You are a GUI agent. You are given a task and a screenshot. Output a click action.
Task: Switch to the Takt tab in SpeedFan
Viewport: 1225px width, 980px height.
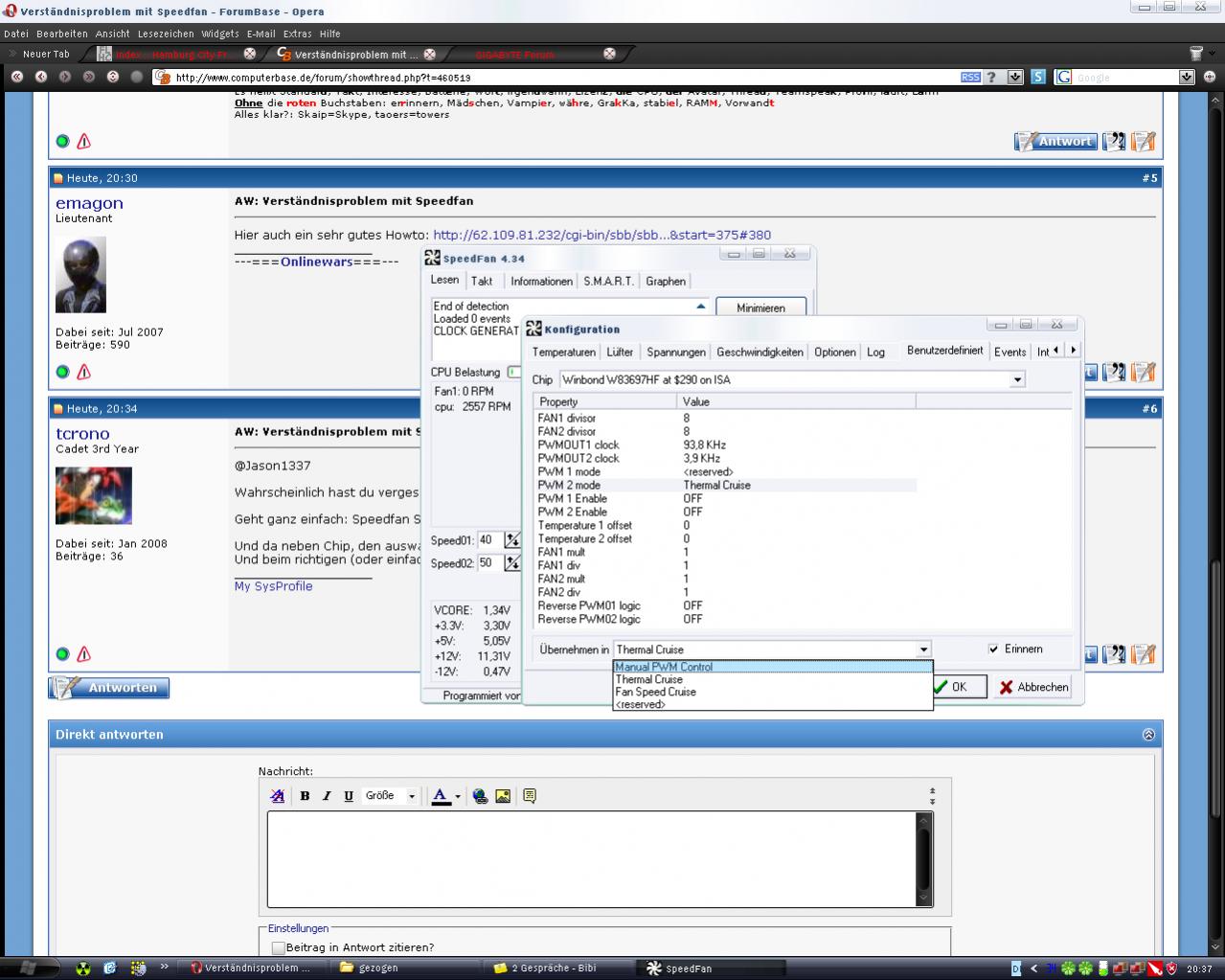coord(482,282)
